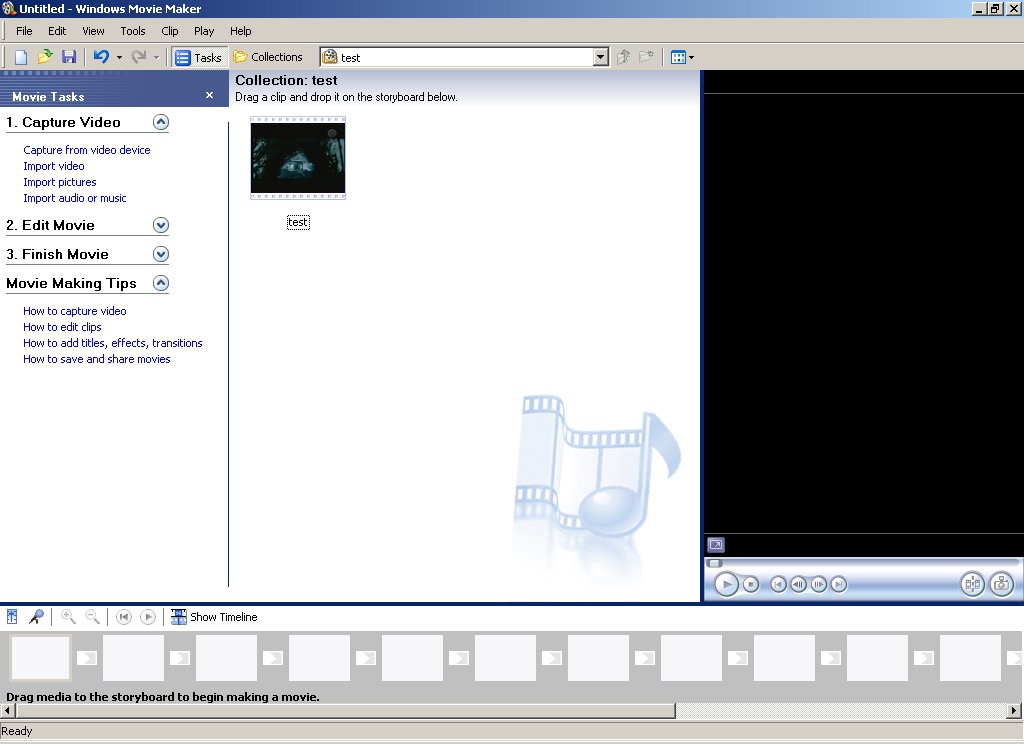Viewport: 1024px width, 744px height.
Task: Step to next frame in preview
Action: (819, 584)
